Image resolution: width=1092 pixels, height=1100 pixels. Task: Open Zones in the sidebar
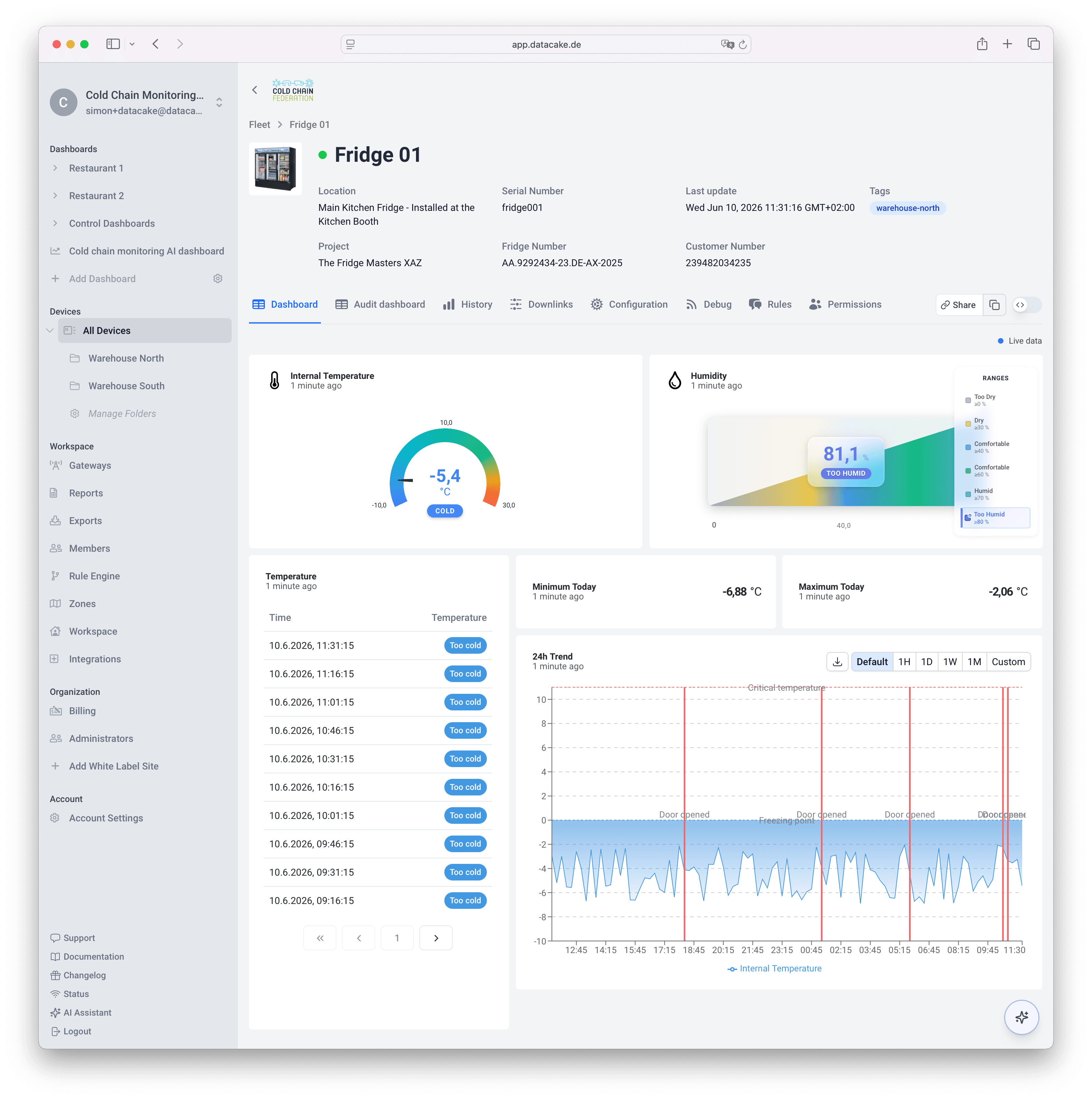[x=82, y=604]
